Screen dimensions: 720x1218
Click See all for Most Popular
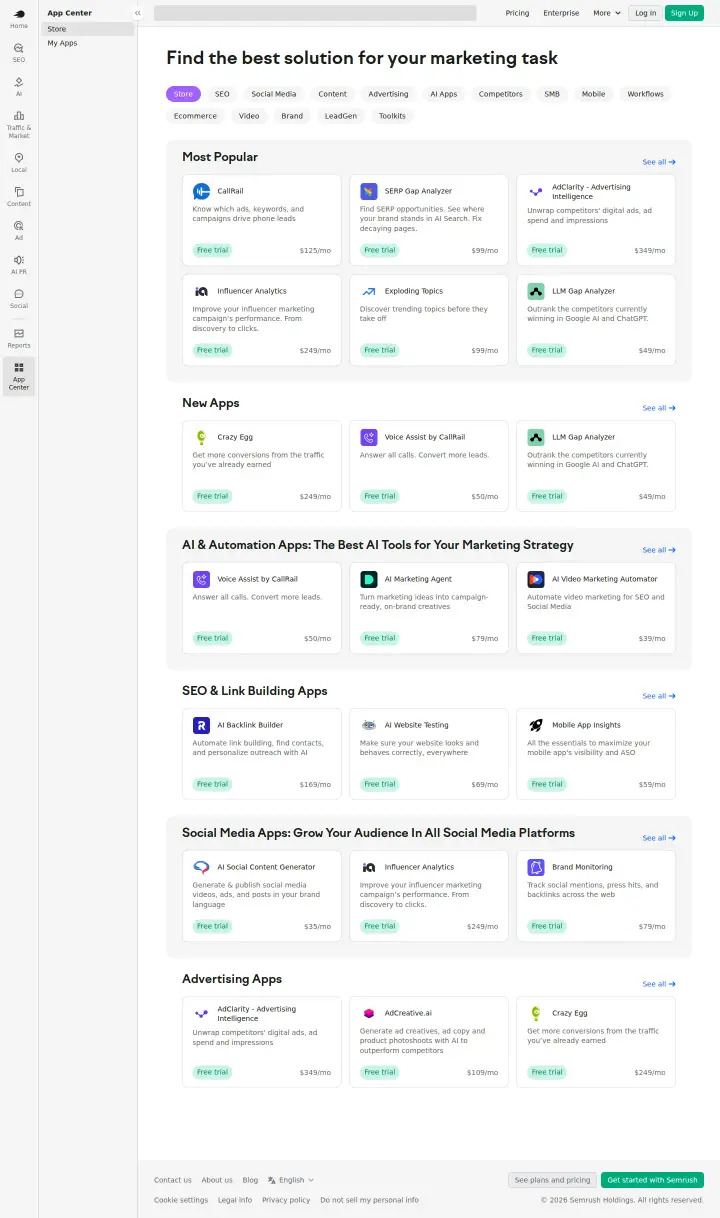[659, 162]
